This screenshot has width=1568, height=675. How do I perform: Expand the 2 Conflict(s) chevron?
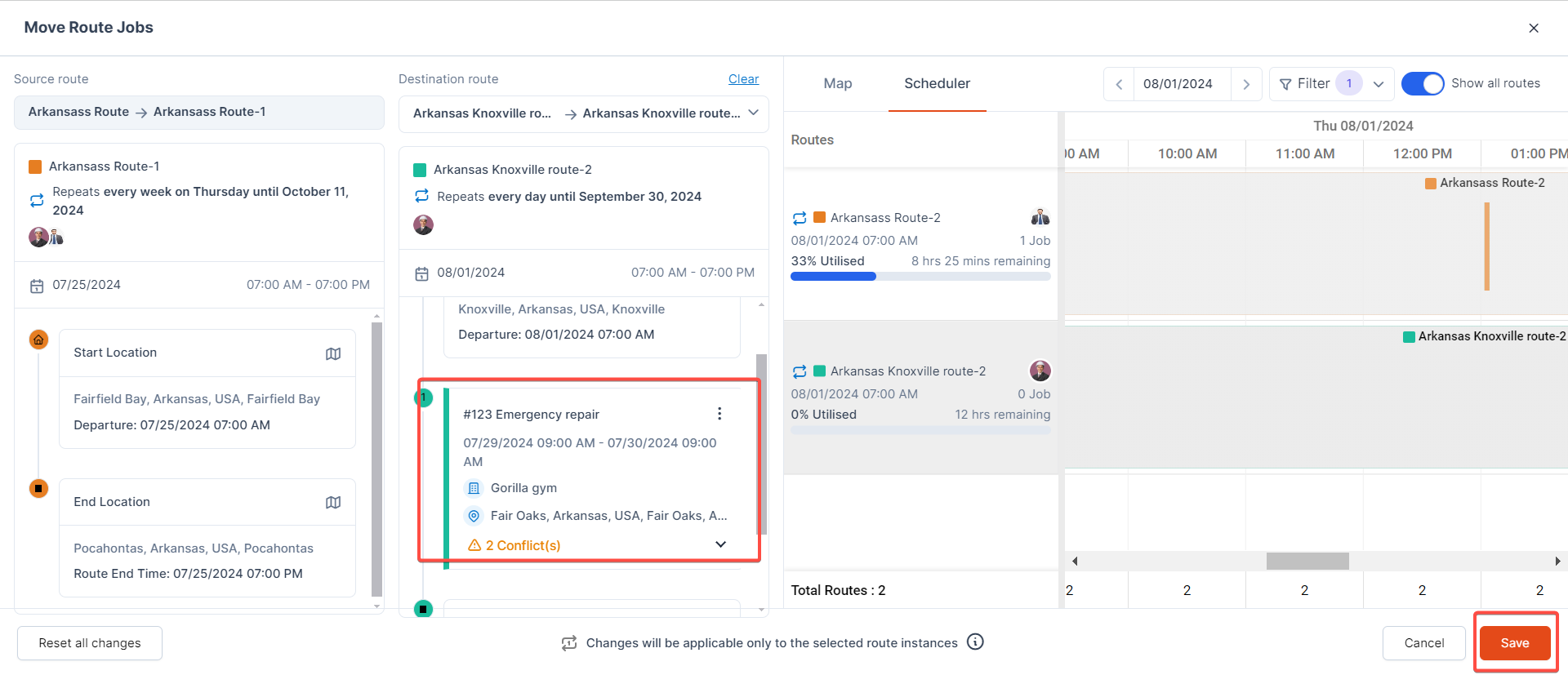click(720, 544)
